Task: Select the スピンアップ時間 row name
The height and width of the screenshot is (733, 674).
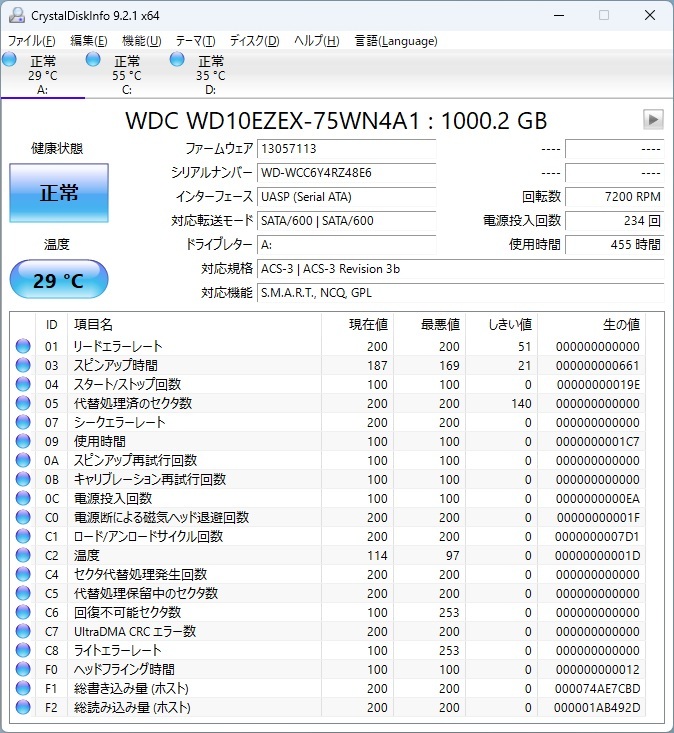Action: (x=115, y=366)
